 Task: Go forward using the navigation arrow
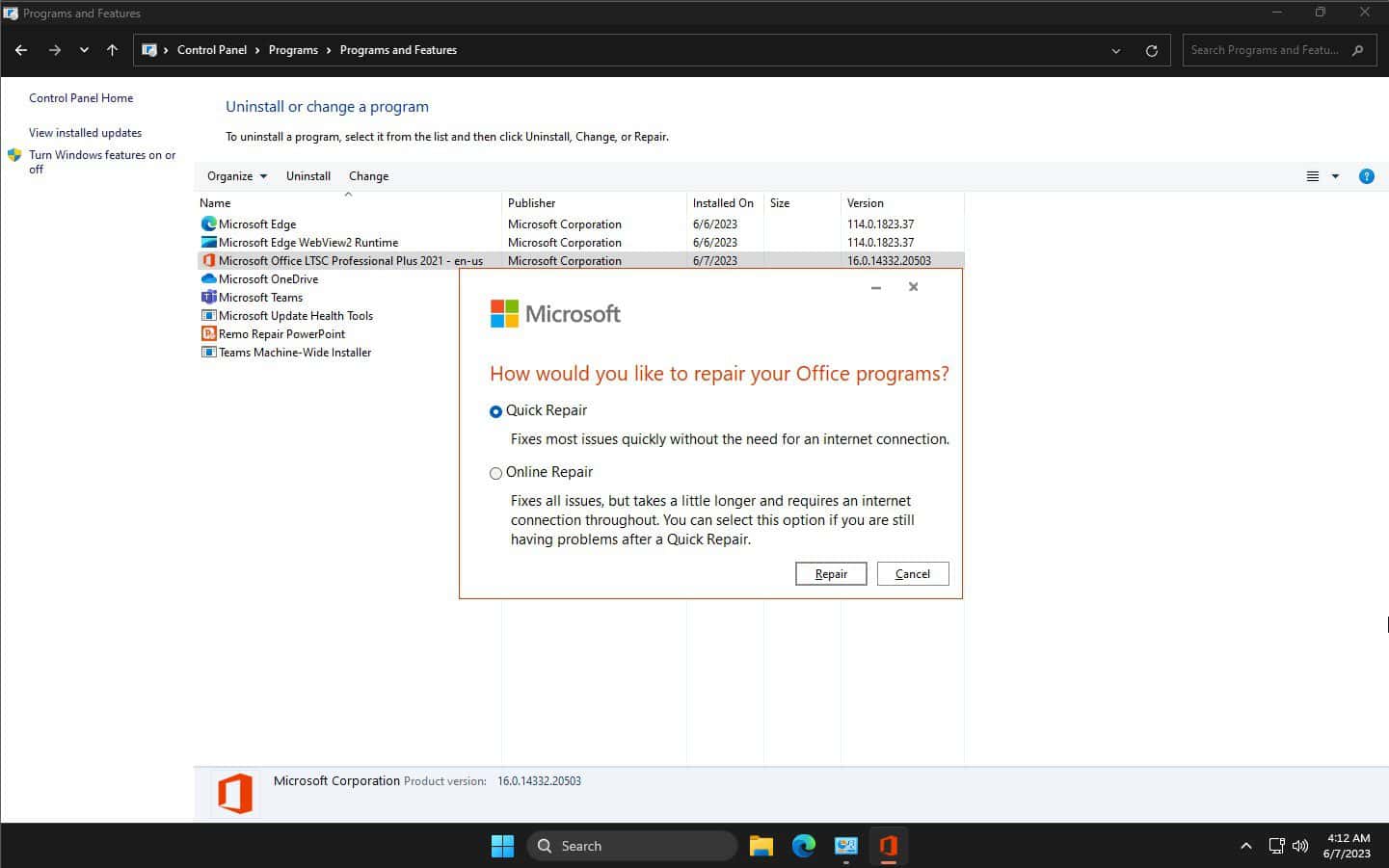click(x=55, y=50)
